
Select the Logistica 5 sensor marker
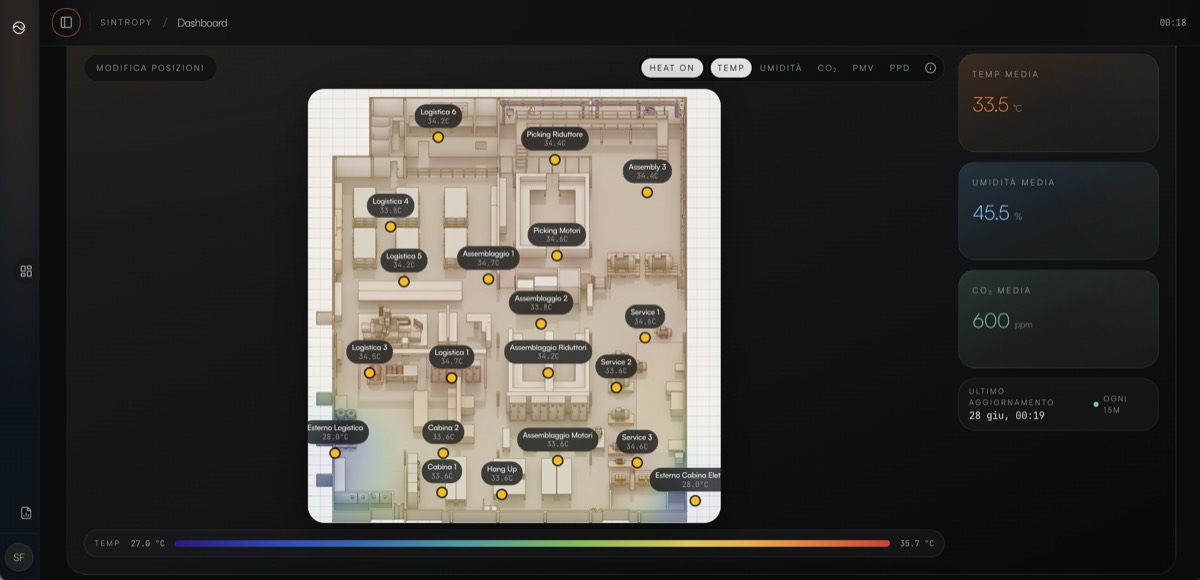tap(404, 282)
